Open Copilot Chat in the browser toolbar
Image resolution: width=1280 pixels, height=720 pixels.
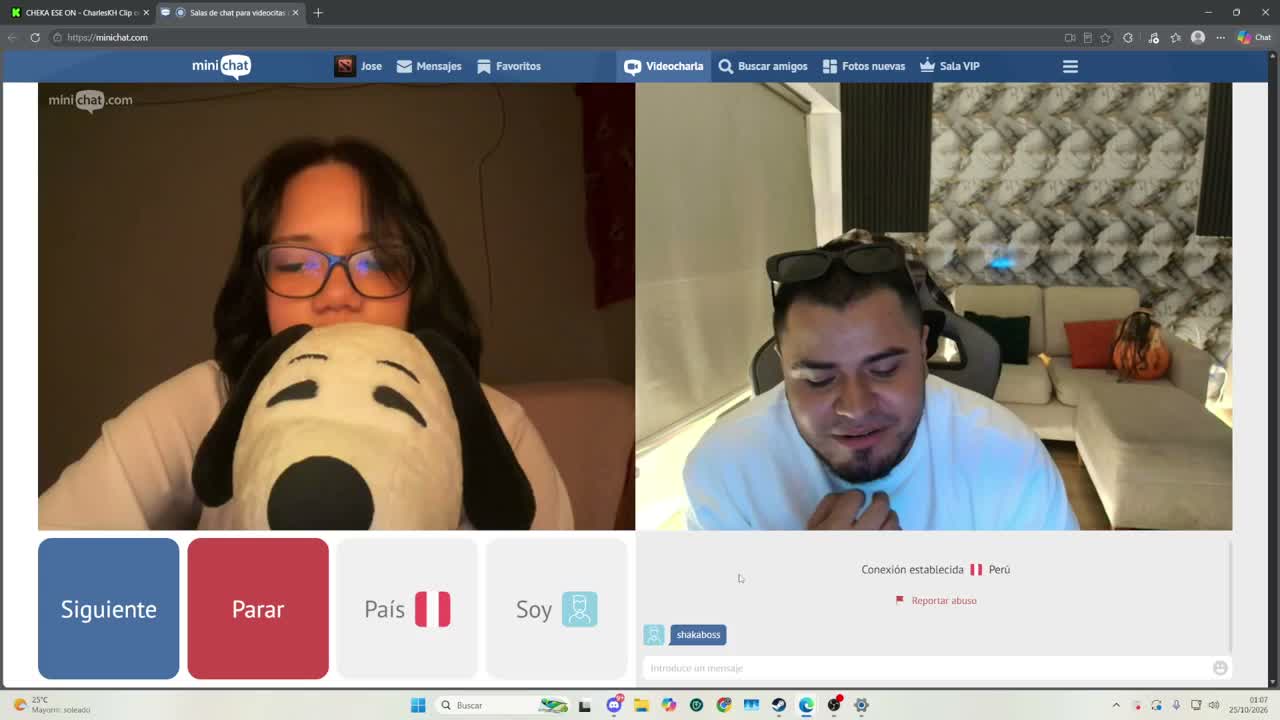click(1254, 37)
